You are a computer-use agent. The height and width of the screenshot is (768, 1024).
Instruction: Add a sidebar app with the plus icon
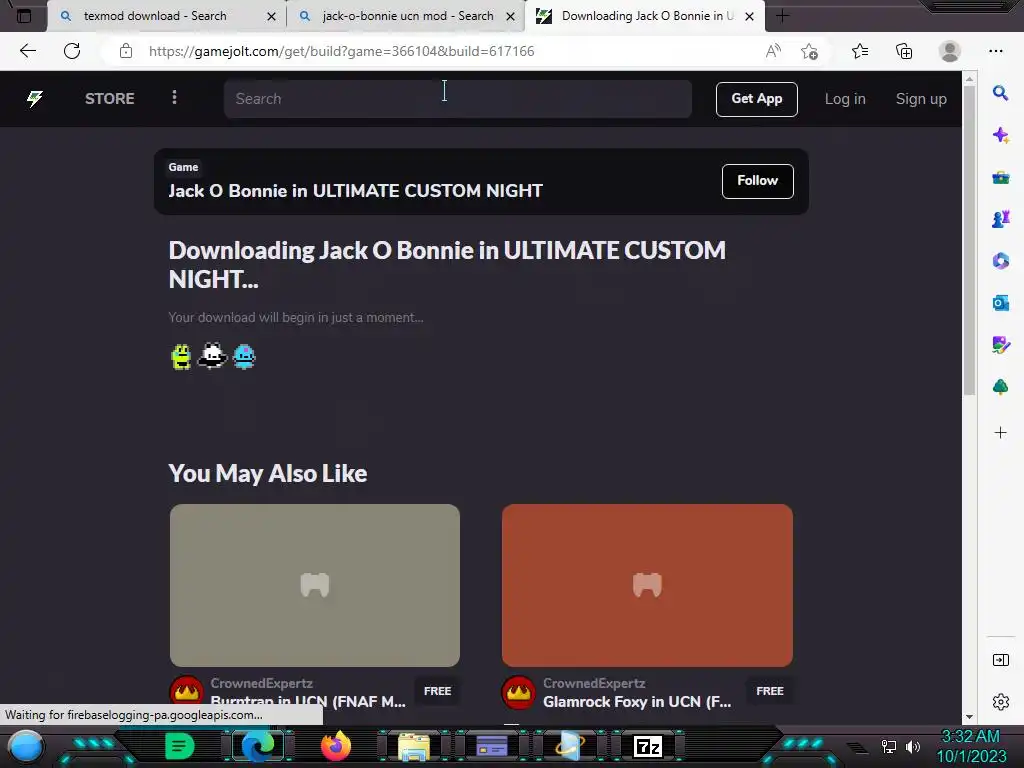[1000, 432]
